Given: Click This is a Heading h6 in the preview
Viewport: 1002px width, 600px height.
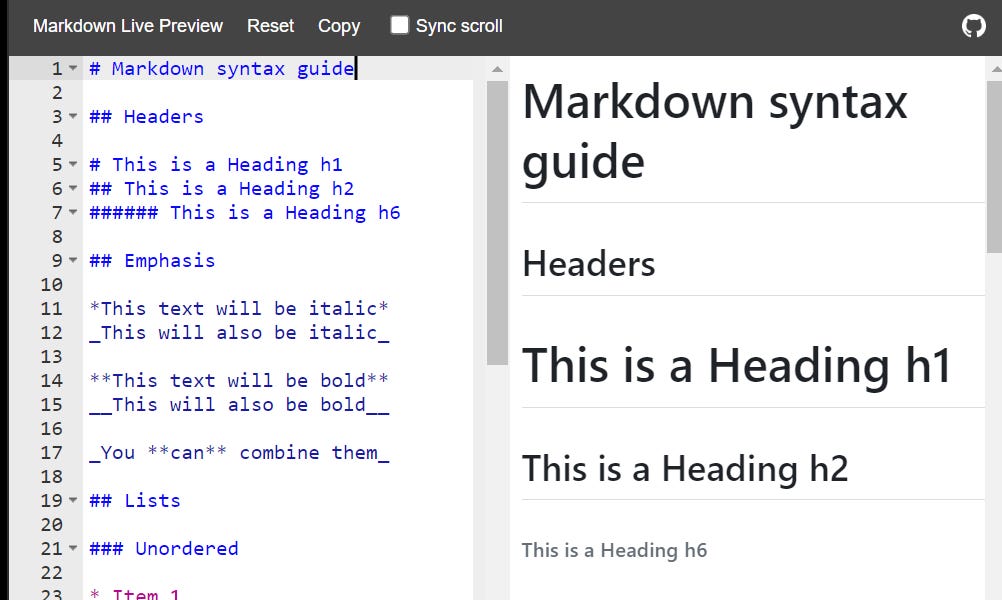Looking at the screenshot, I should (x=614, y=550).
